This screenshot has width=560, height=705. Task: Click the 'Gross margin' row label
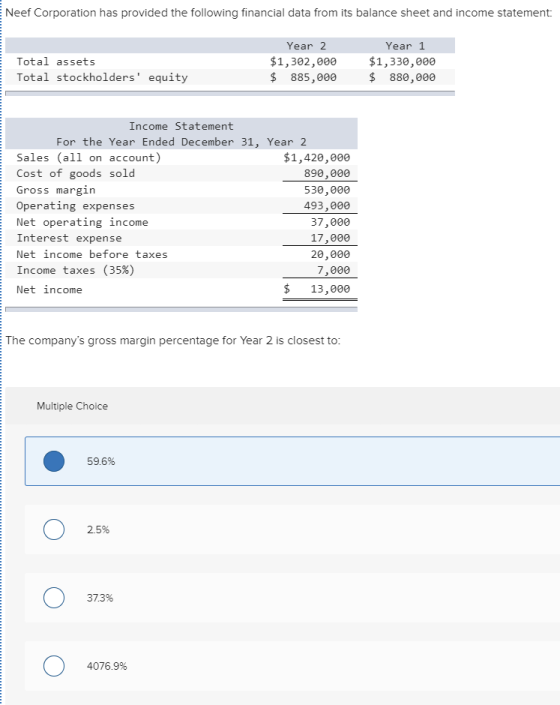[56, 190]
